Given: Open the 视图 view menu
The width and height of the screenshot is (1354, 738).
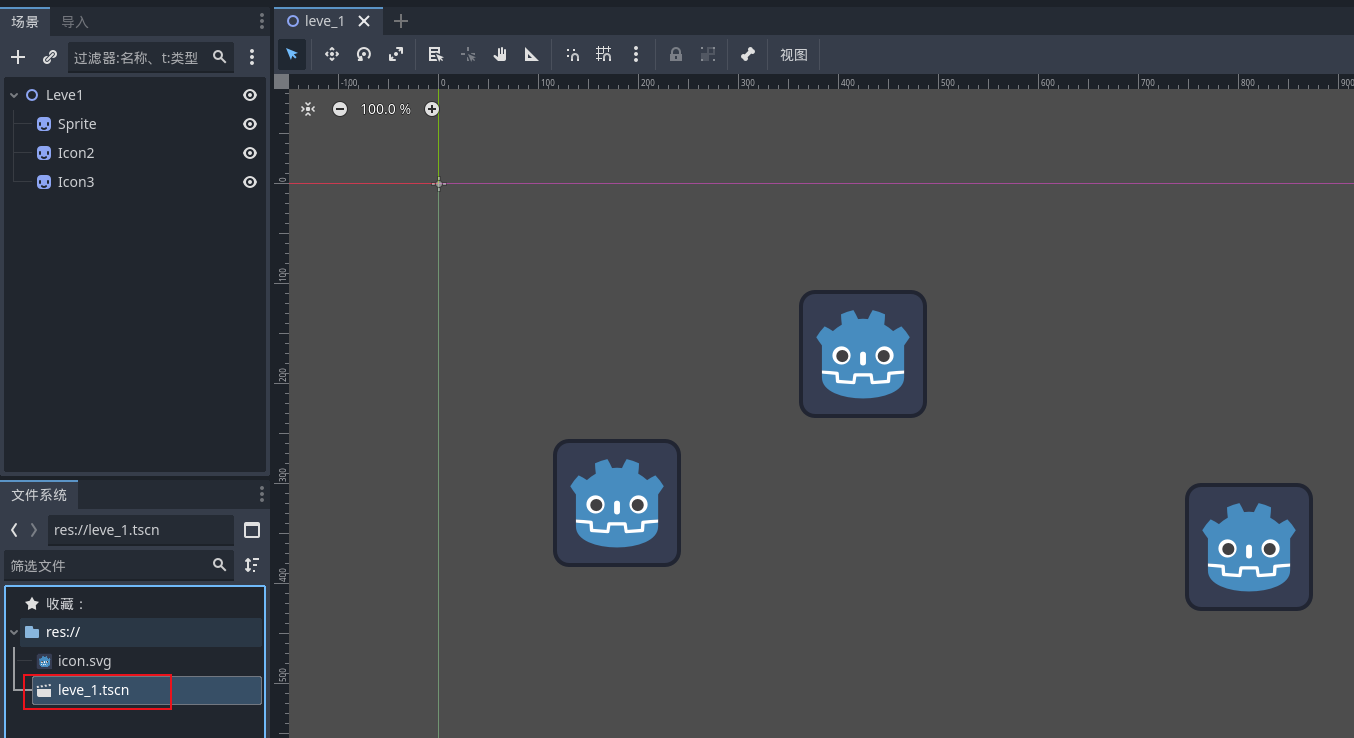Looking at the screenshot, I should point(794,55).
